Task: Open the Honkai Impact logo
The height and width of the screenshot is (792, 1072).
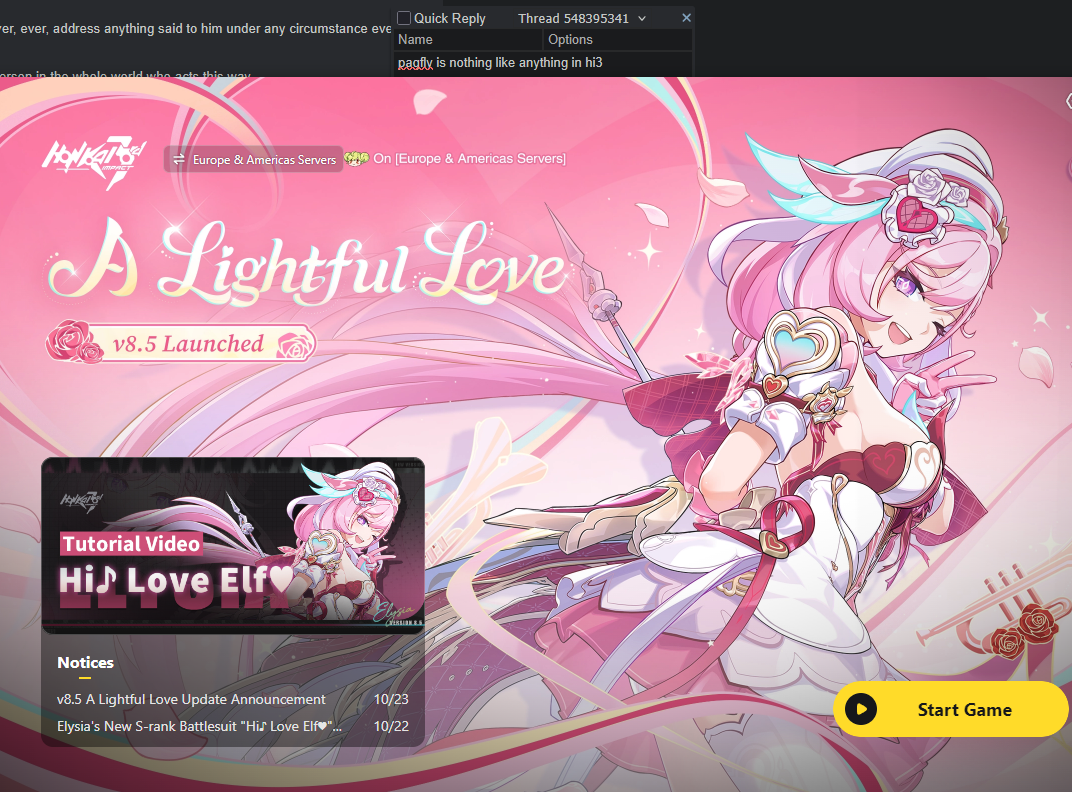Action: [94, 161]
